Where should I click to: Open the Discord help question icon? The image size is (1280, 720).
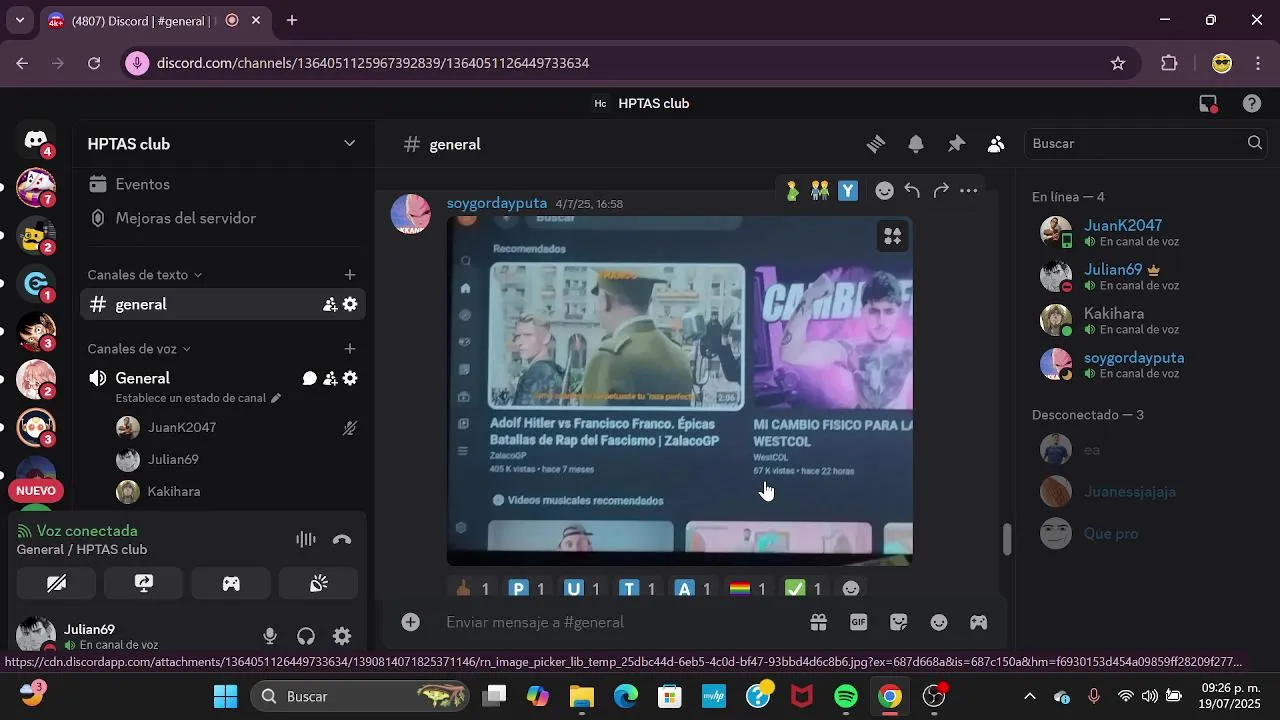[x=1252, y=104]
